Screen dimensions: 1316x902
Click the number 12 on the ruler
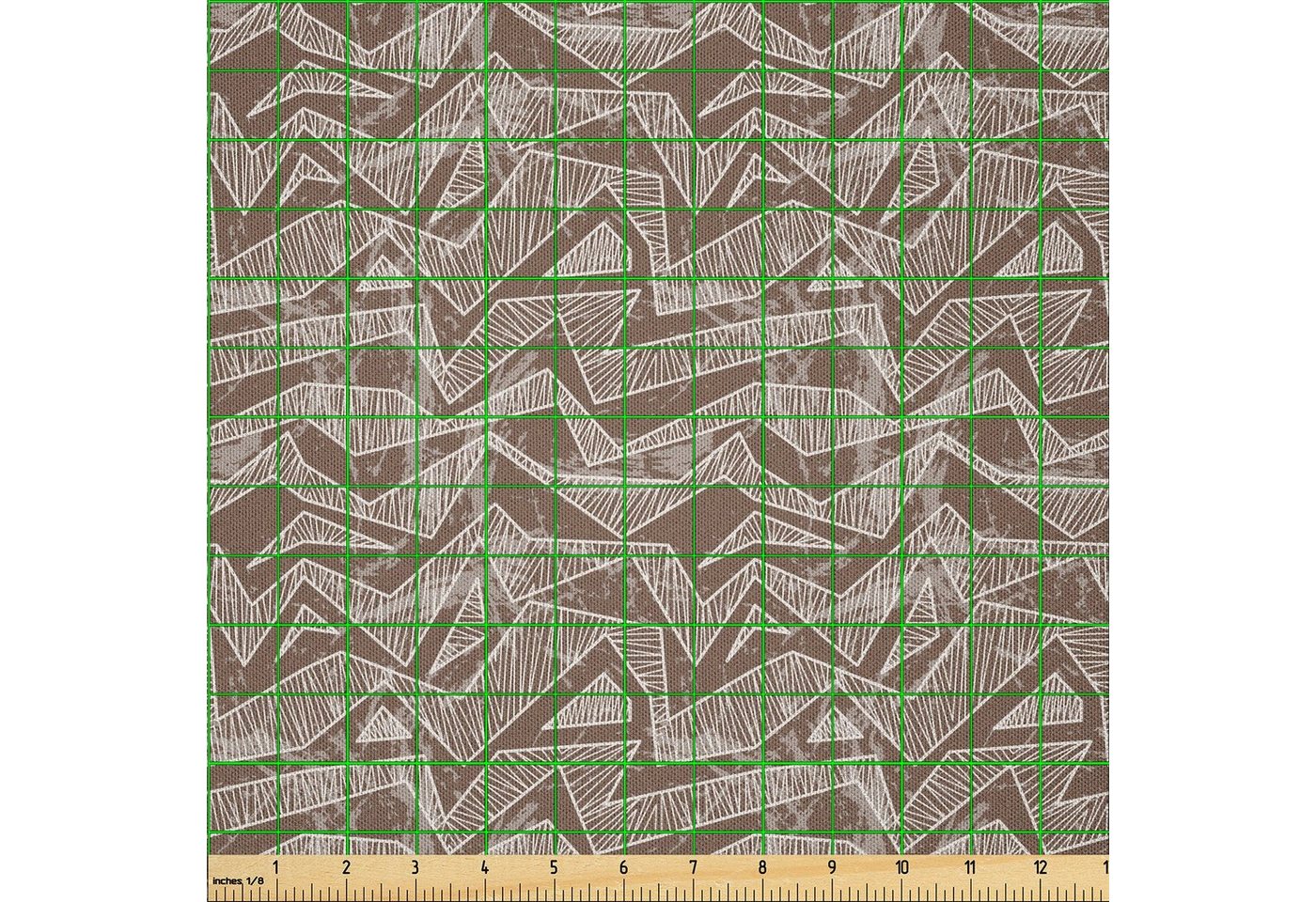pyautogui.click(x=1041, y=866)
